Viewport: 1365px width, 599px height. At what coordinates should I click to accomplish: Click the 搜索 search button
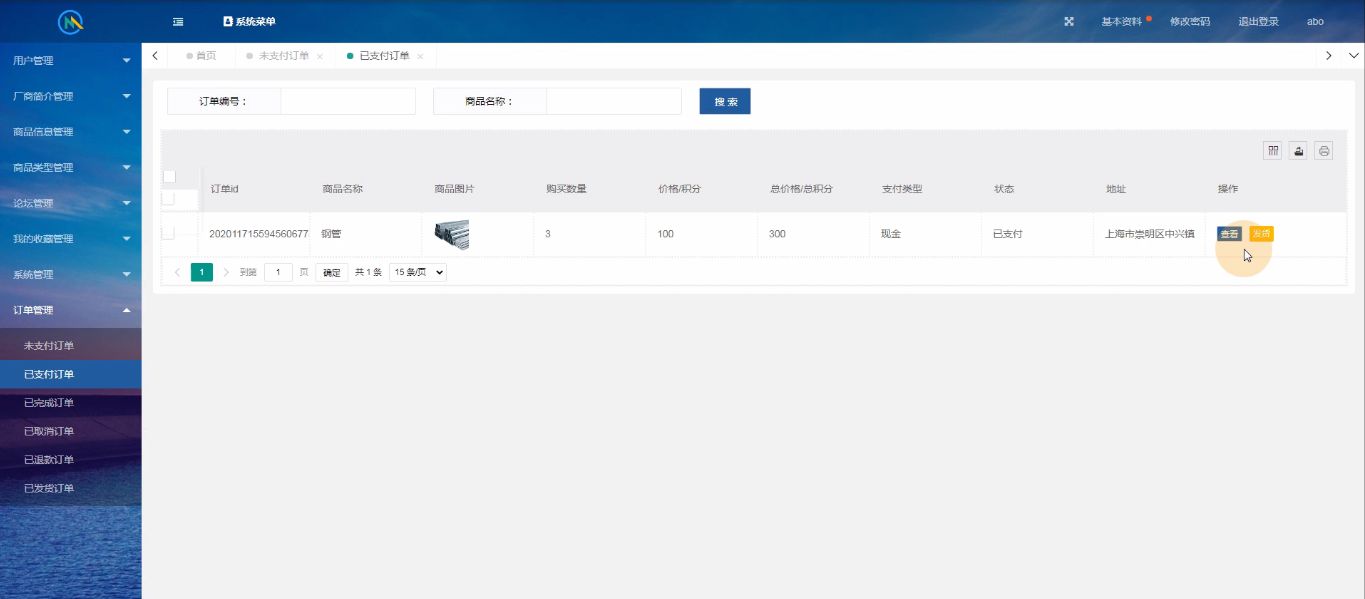[x=725, y=101]
